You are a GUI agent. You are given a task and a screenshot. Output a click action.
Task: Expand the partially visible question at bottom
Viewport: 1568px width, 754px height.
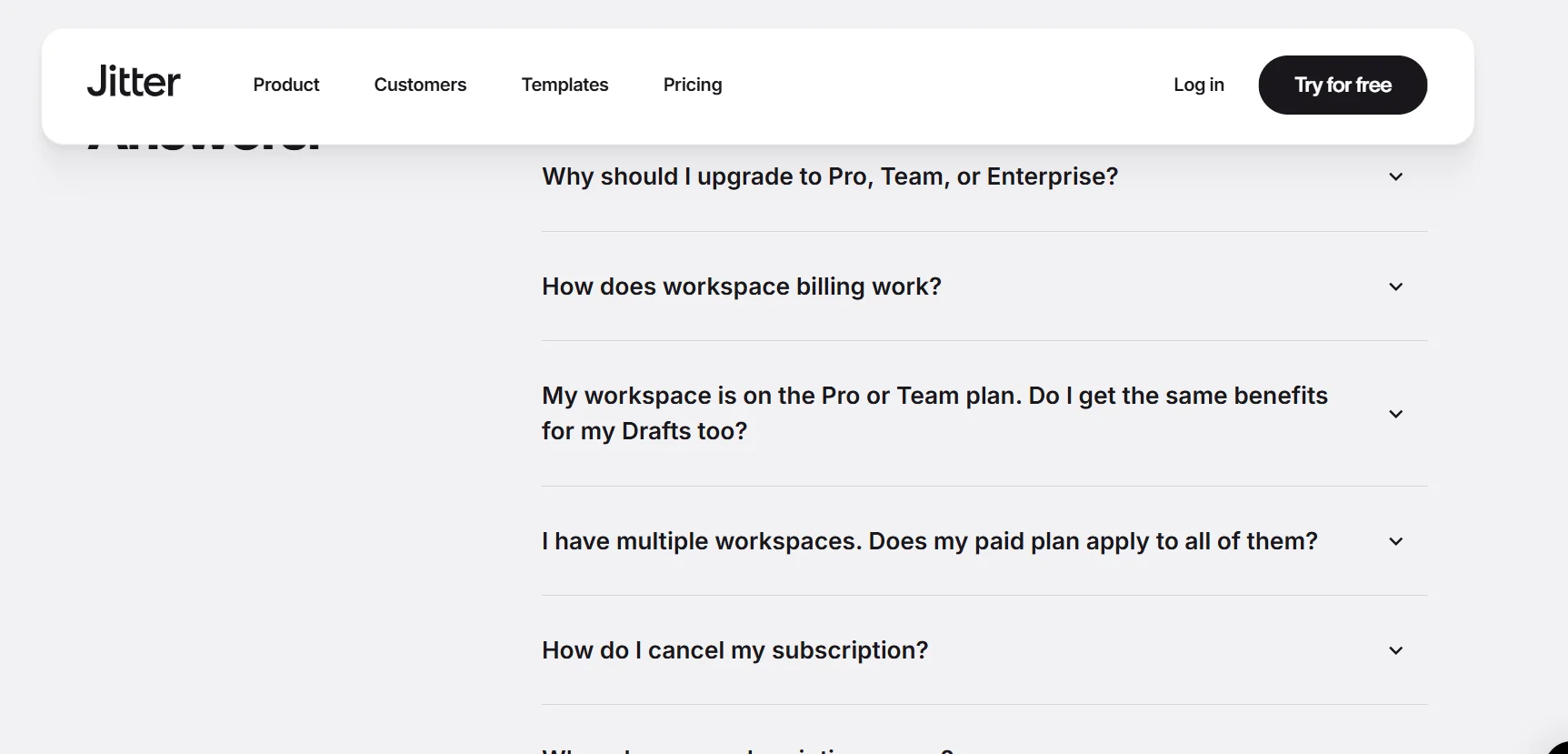pos(747,749)
